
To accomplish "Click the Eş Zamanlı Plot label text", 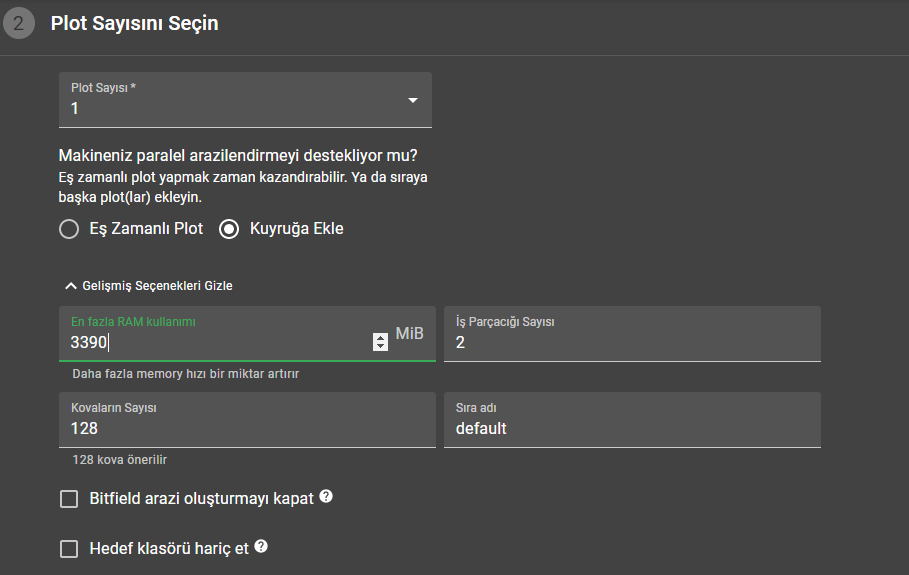I will tap(146, 229).
